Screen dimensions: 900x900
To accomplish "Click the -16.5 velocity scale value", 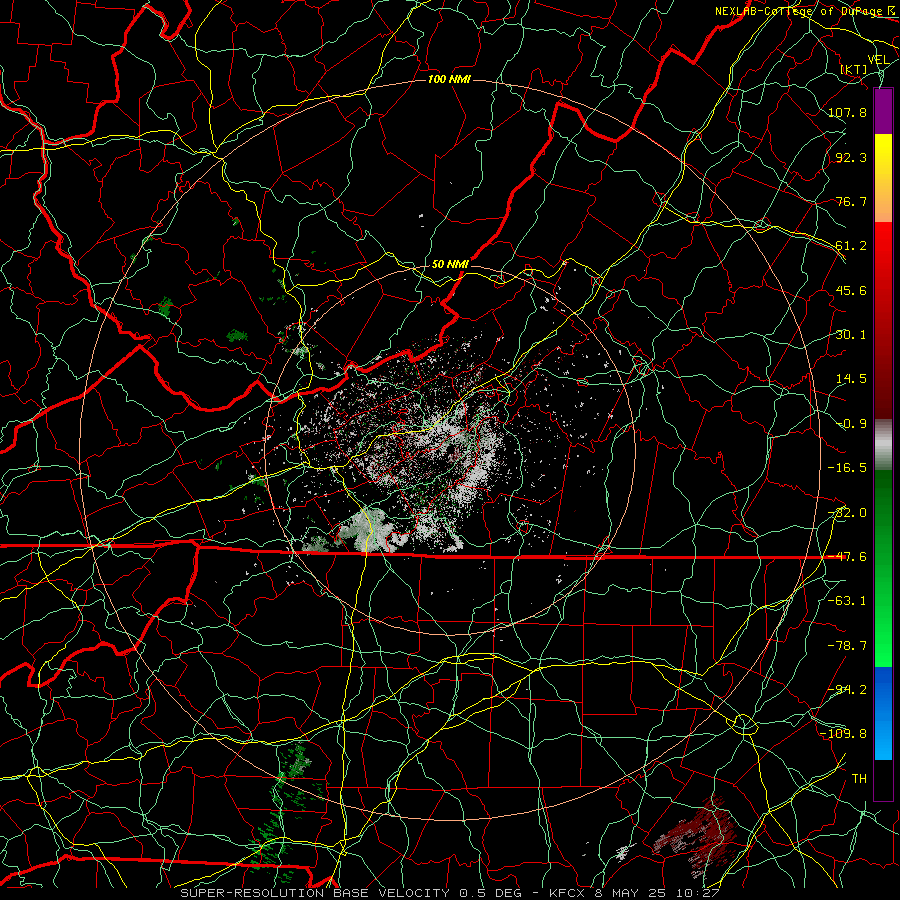I will [x=847, y=468].
